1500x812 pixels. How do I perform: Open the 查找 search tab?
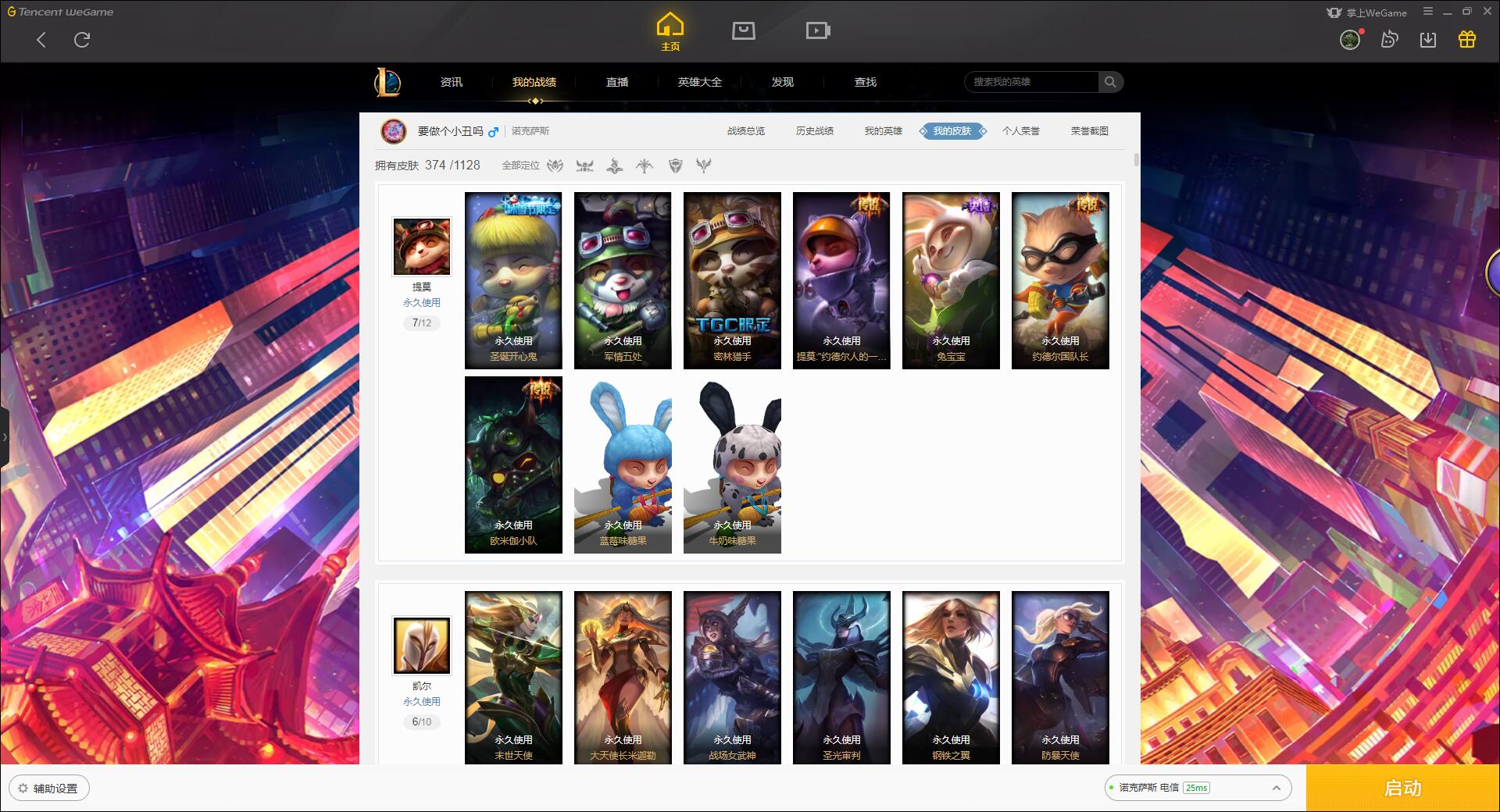pyautogui.click(x=866, y=82)
